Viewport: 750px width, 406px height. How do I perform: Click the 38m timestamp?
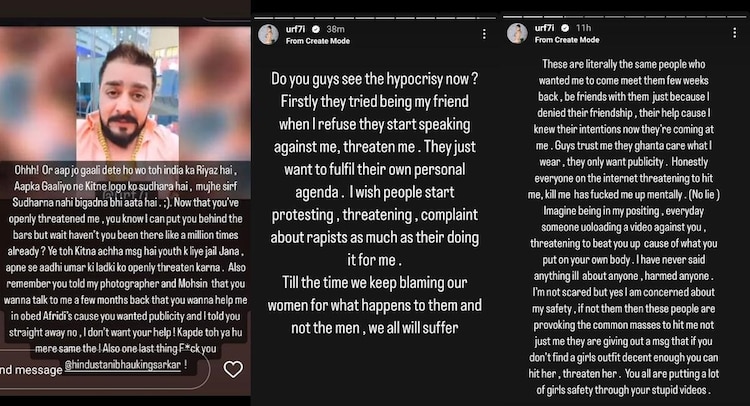pos(335,29)
